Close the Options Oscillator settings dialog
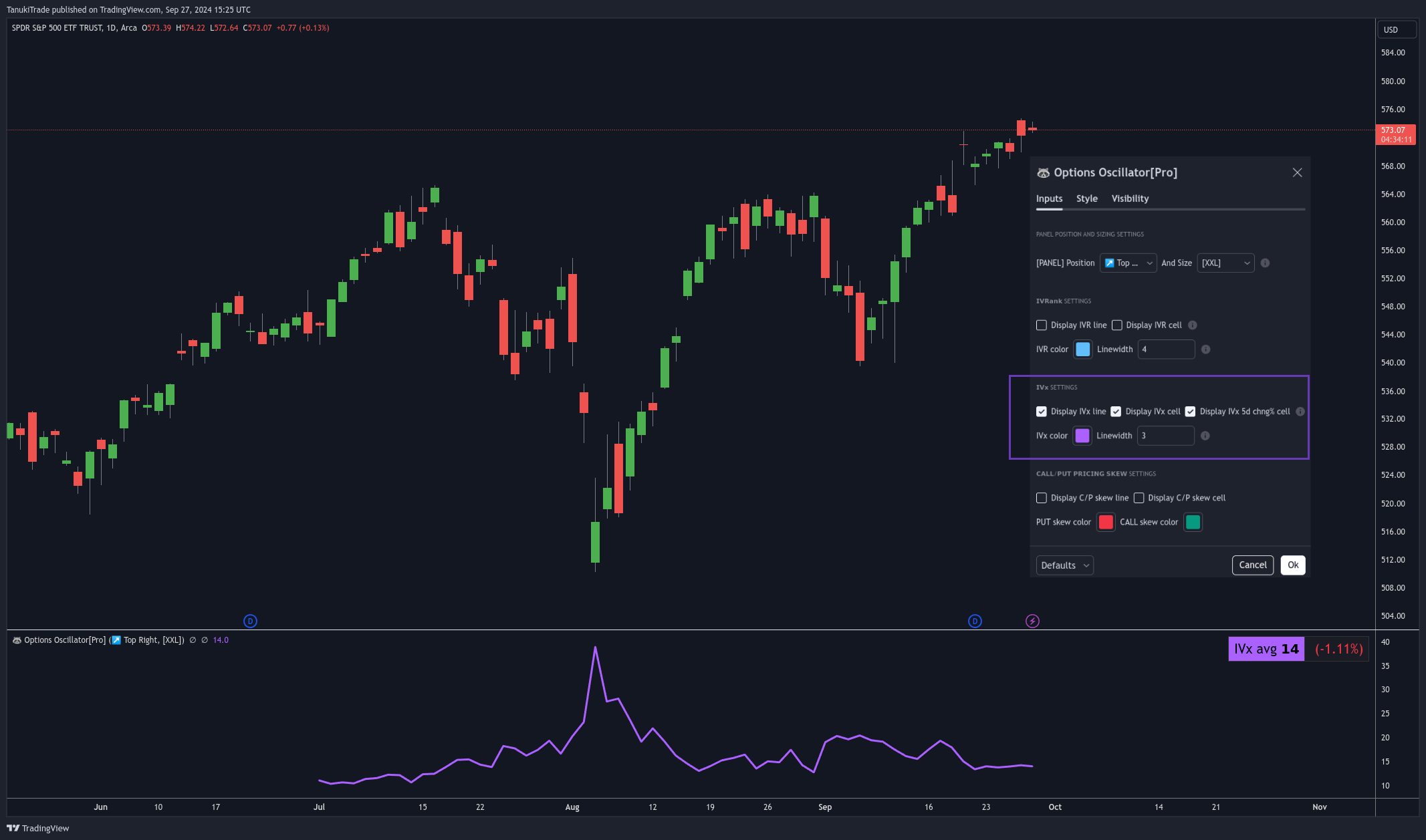This screenshot has width=1426, height=840. tap(1297, 172)
